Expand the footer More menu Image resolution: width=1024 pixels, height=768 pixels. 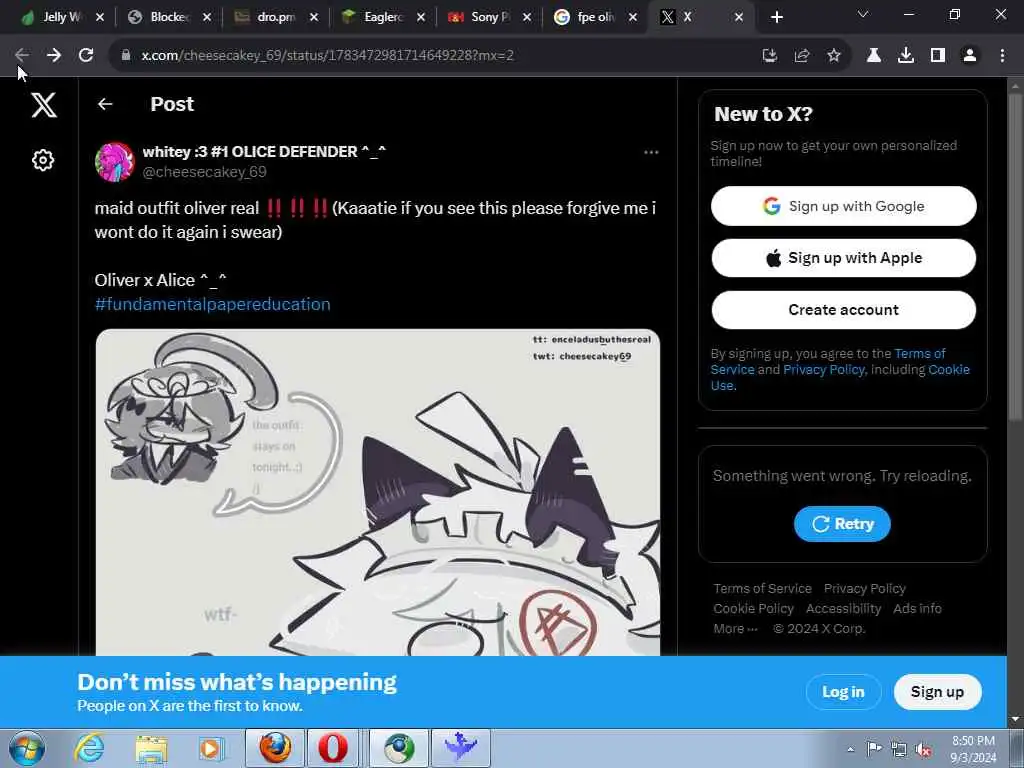click(x=735, y=629)
